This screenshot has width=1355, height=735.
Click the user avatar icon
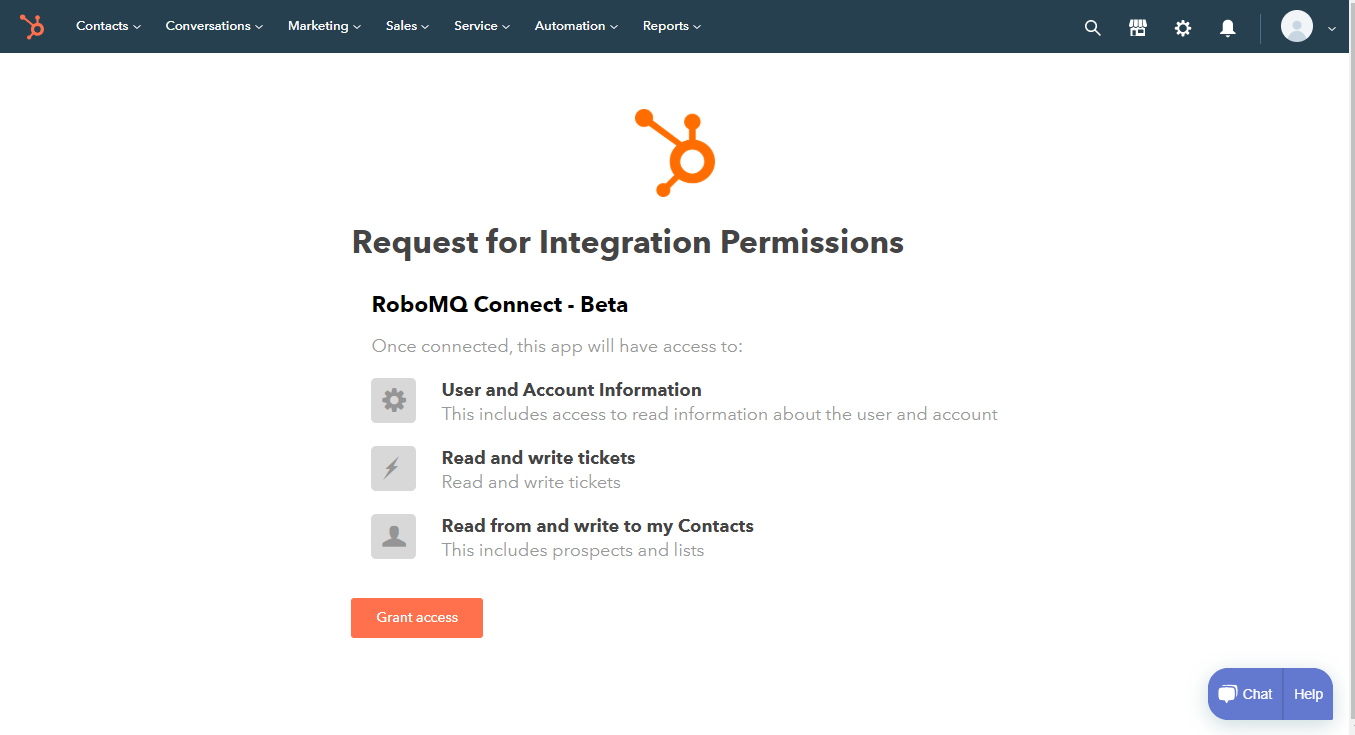[x=1297, y=26]
